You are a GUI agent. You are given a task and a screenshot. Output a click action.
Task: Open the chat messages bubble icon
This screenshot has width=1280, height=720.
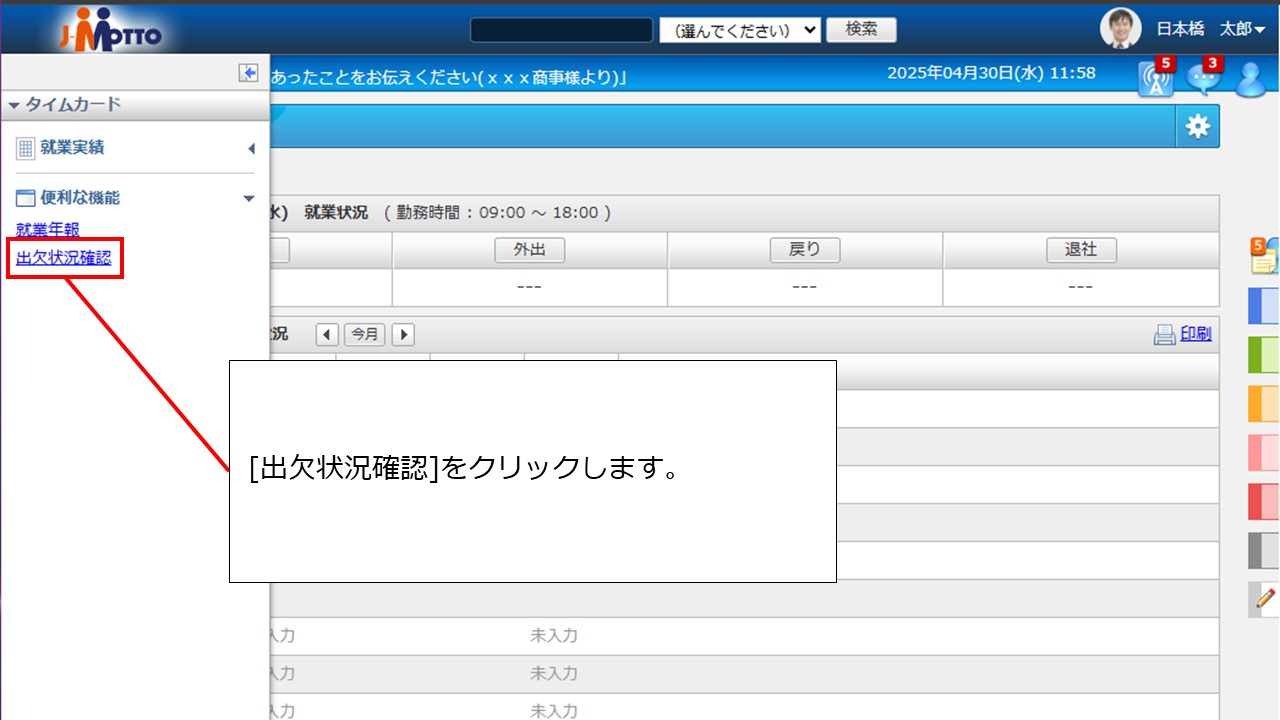1203,79
